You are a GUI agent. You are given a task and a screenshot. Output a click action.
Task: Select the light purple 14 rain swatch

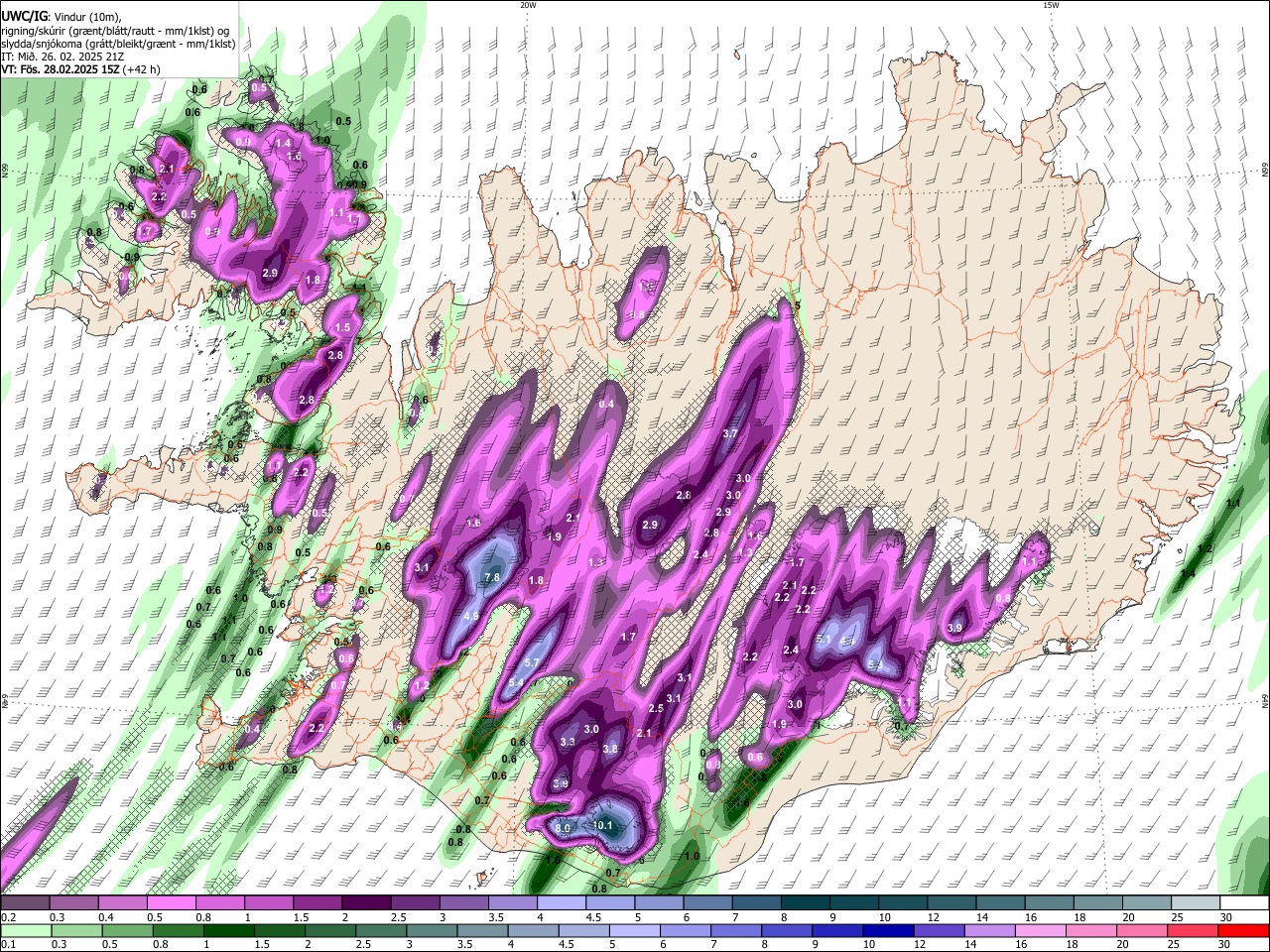click(989, 930)
